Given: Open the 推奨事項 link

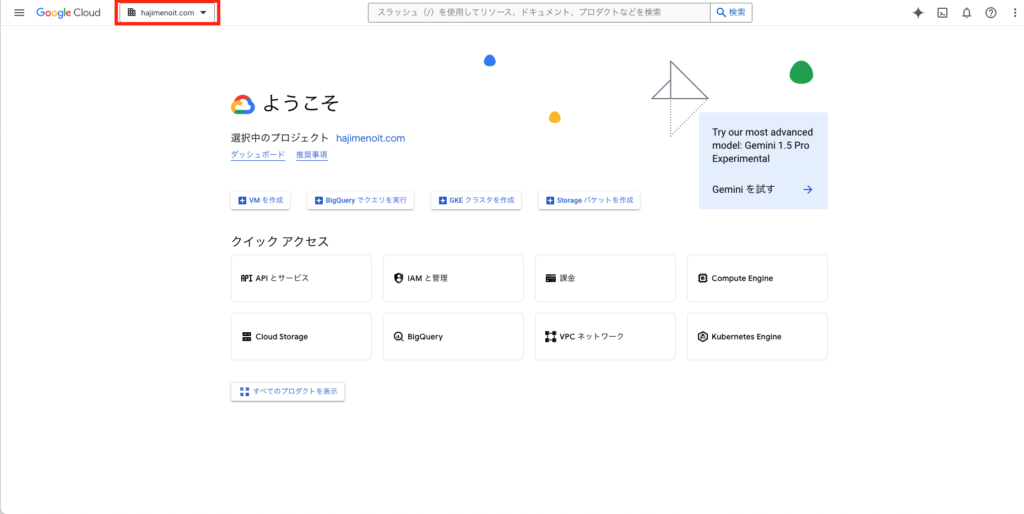Looking at the screenshot, I should pyautogui.click(x=312, y=155).
